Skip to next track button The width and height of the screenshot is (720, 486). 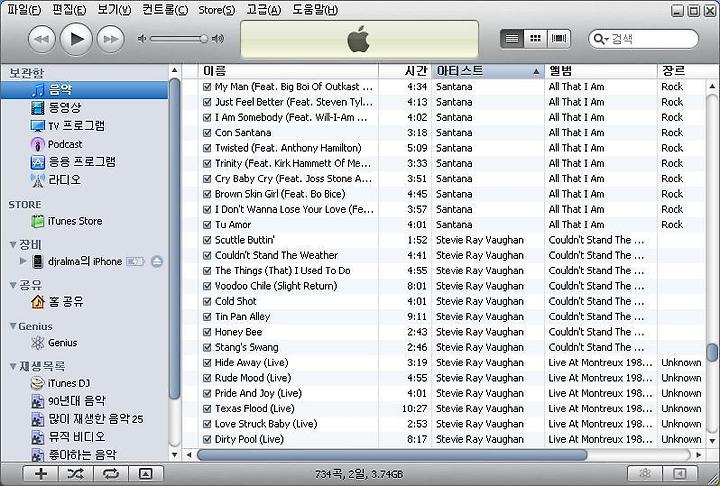pyautogui.click(x=111, y=39)
